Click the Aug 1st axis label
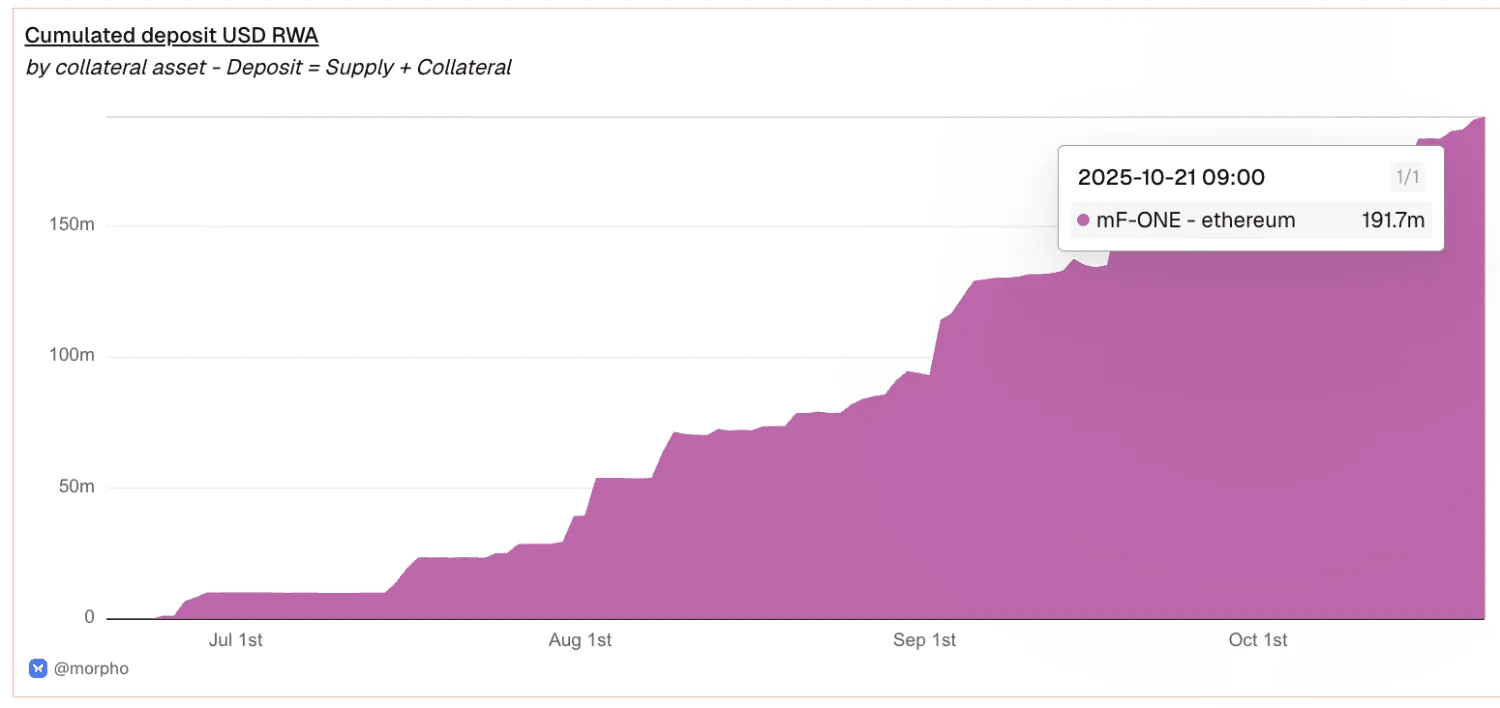This screenshot has width=1500, height=708. [580, 640]
